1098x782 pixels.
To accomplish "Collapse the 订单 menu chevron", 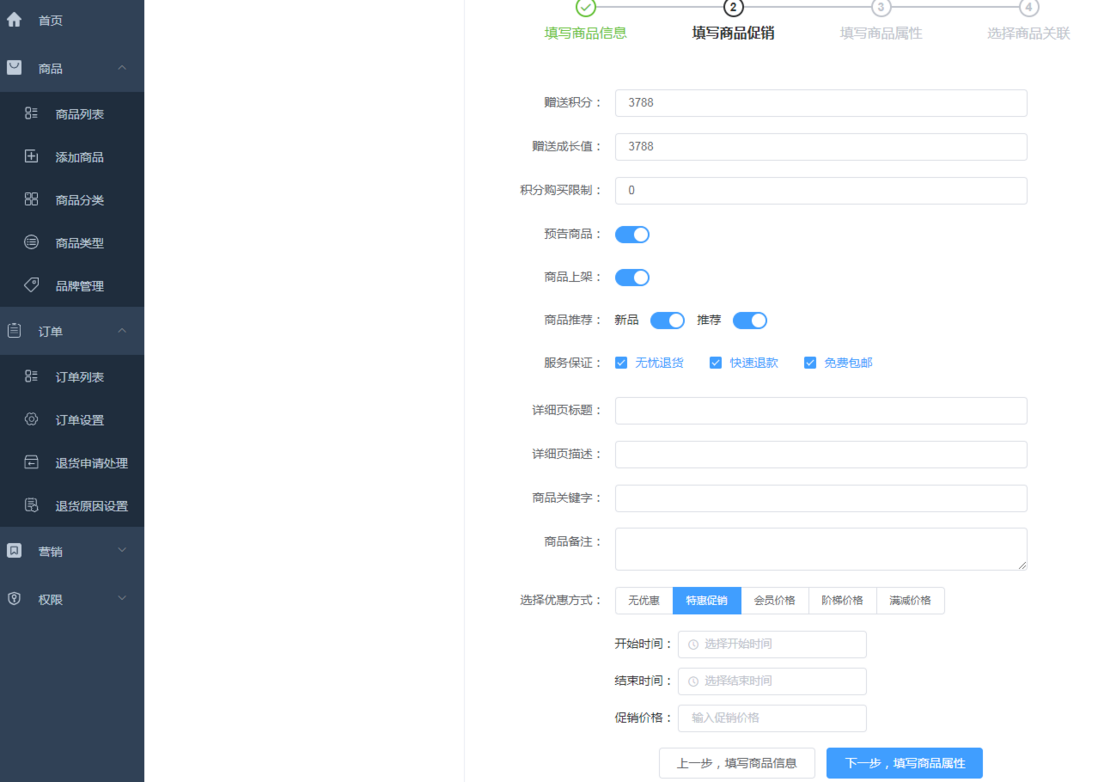I will tap(122, 330).
